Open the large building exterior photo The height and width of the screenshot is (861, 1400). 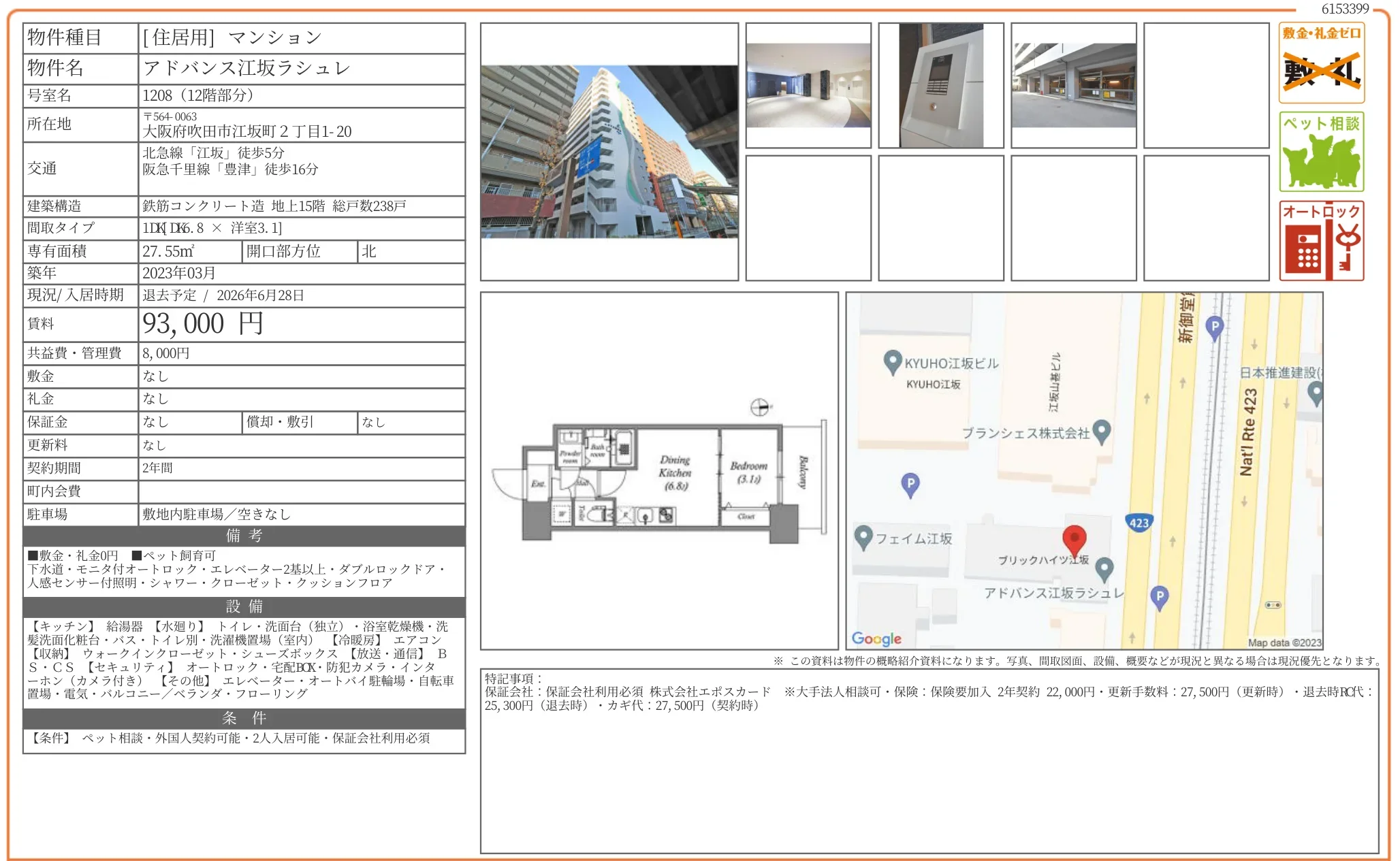(609, 152)
